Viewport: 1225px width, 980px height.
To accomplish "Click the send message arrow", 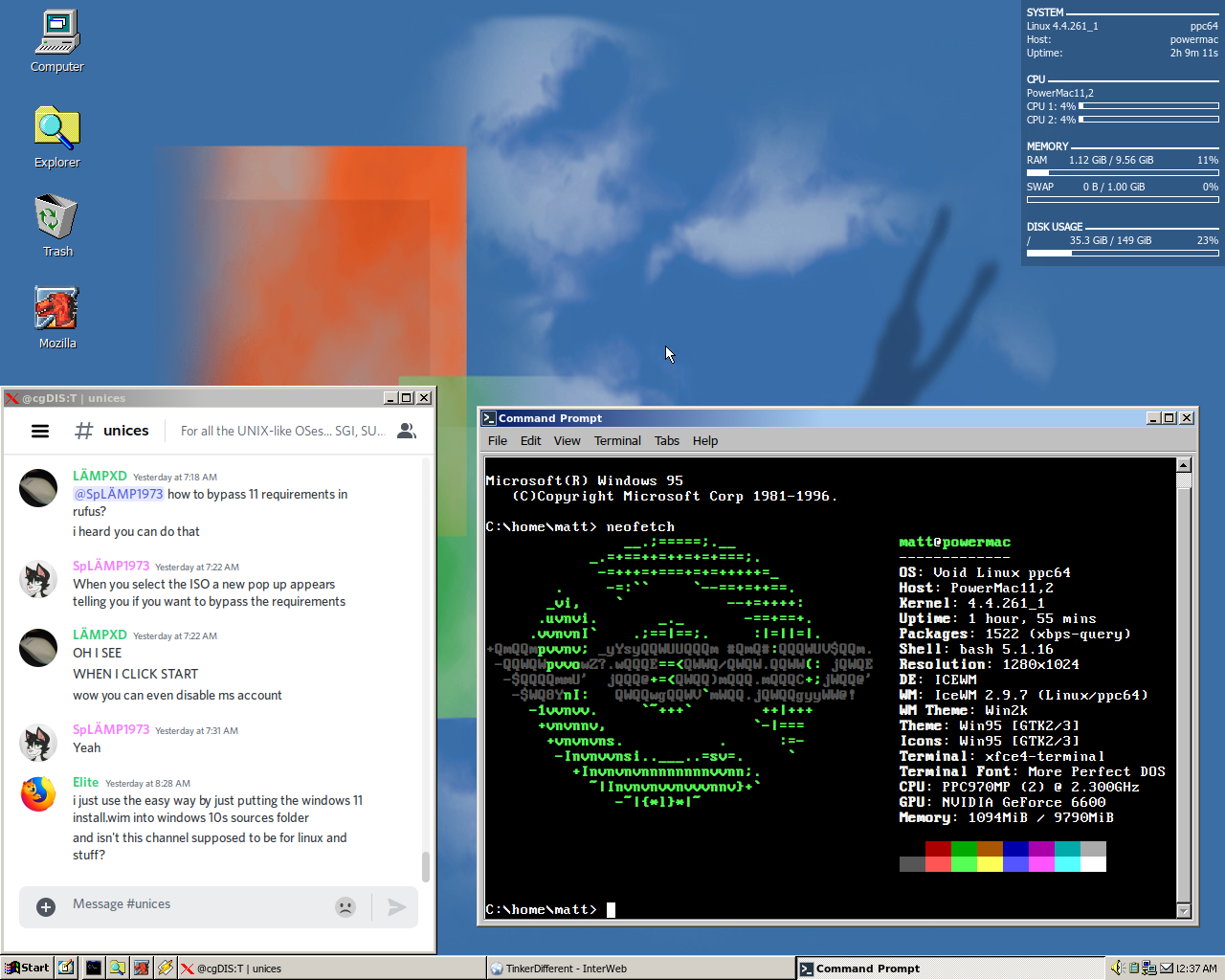I will pos(396,906).
